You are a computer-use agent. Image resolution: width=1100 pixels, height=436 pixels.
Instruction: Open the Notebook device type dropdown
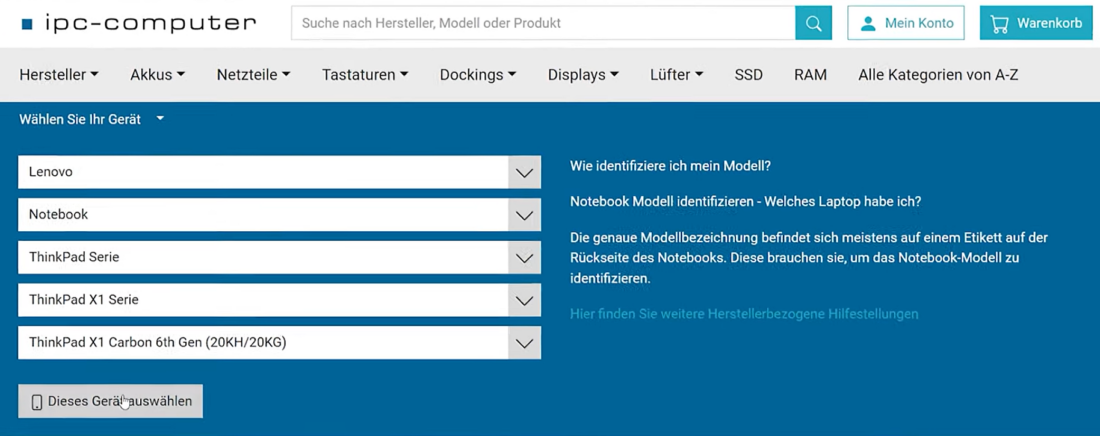coord(279,215)
